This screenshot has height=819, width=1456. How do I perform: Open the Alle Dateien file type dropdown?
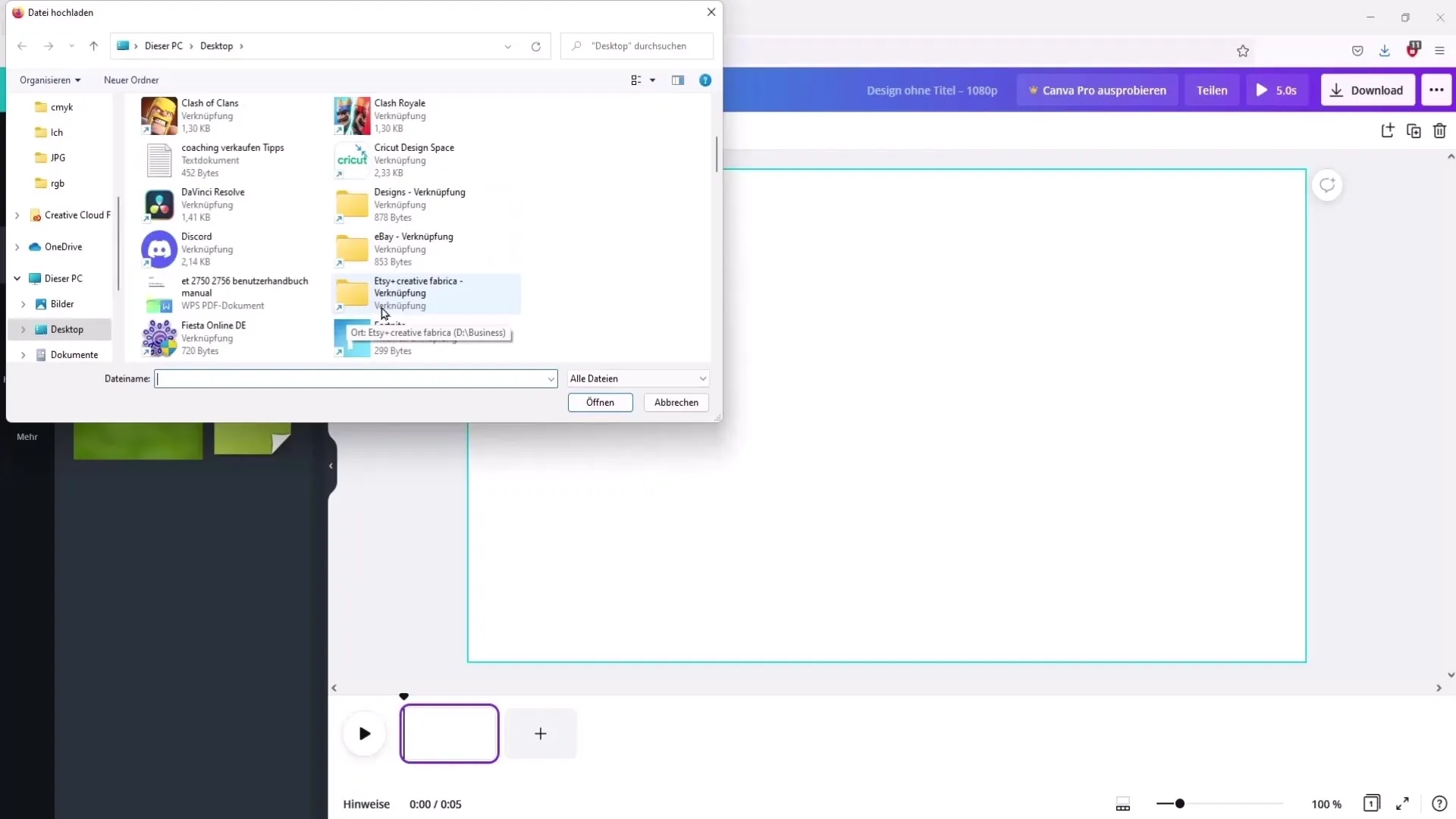[x=638, y=379]
